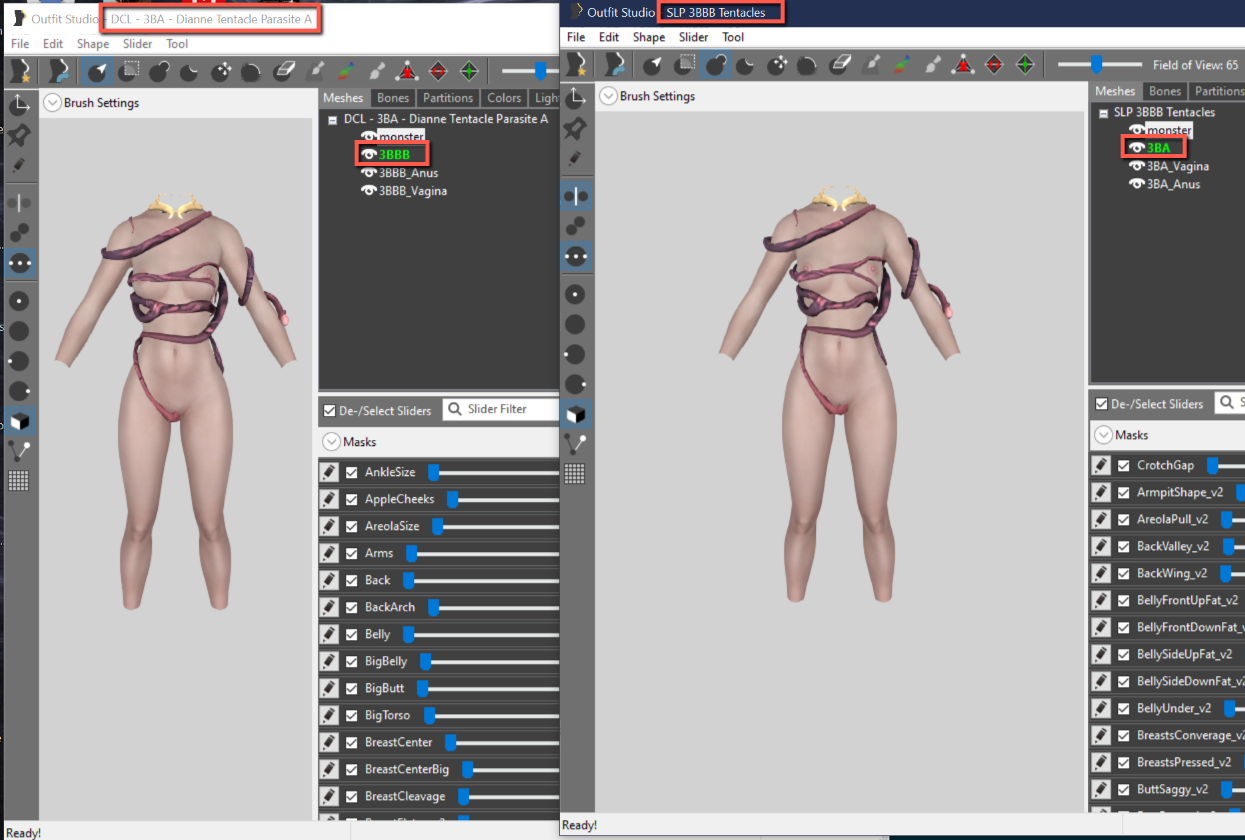Click vertex selection pencil in SLP 3BBB Tentacles sidebar

click(575, 158)
